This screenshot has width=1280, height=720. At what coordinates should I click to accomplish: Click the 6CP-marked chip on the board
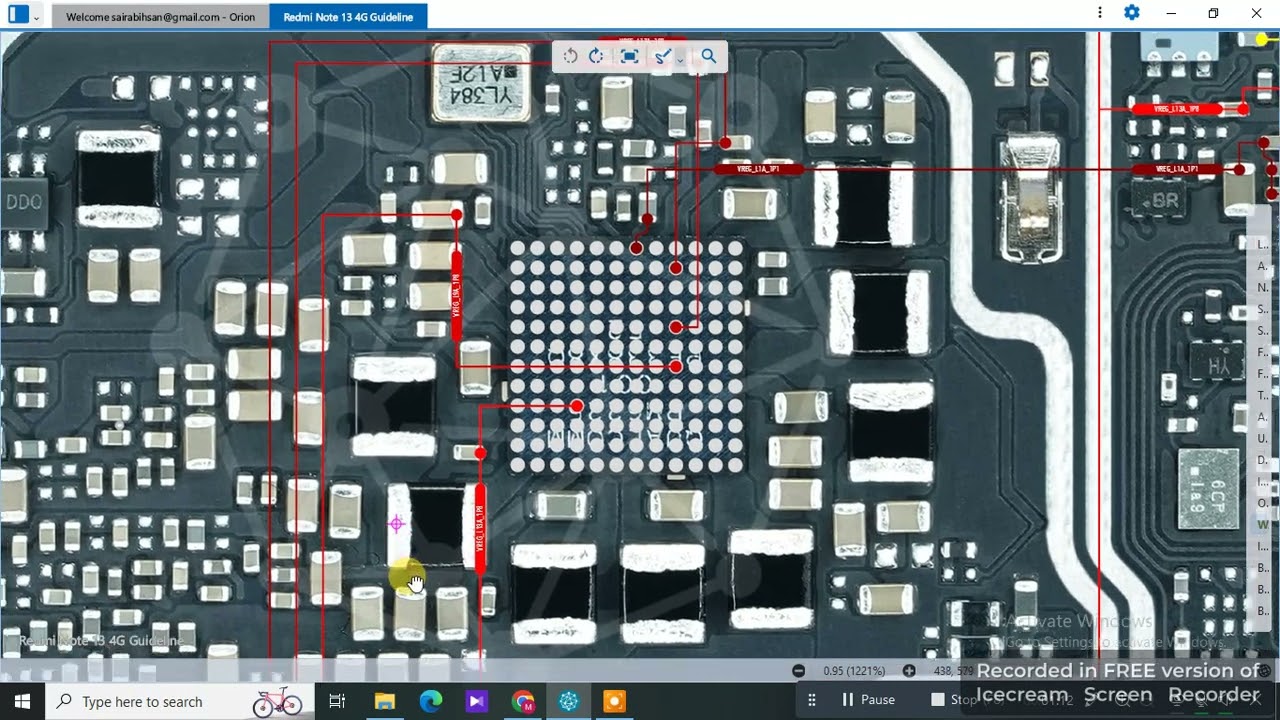(1210, 488)
